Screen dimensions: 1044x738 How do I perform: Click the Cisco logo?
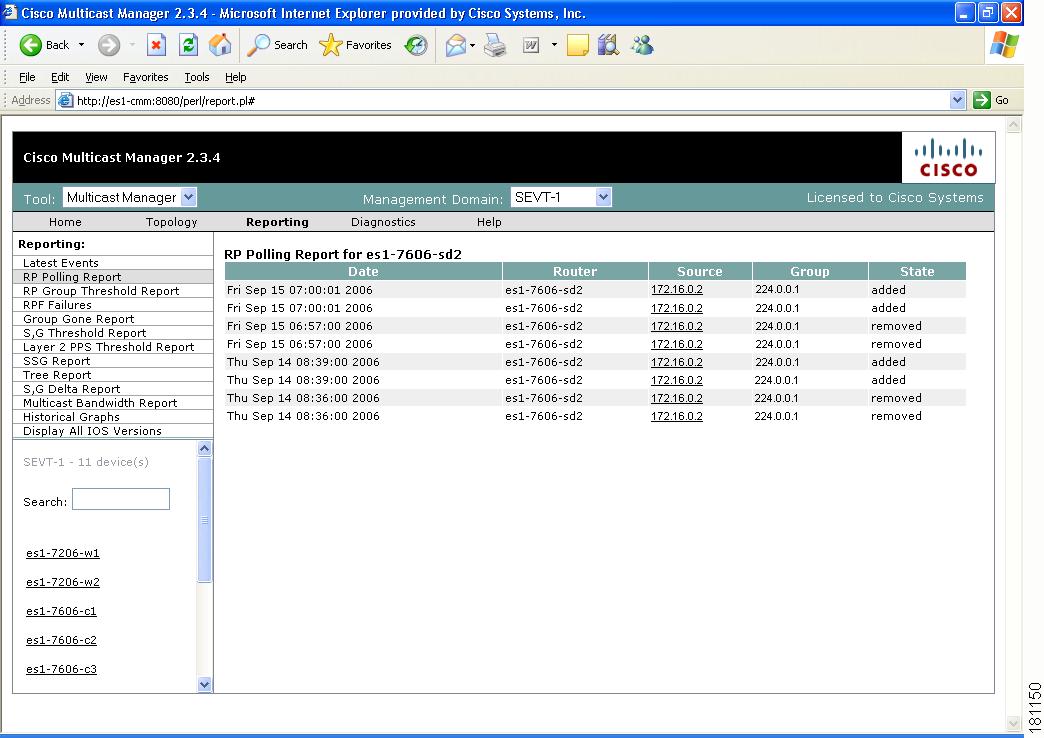948,158
